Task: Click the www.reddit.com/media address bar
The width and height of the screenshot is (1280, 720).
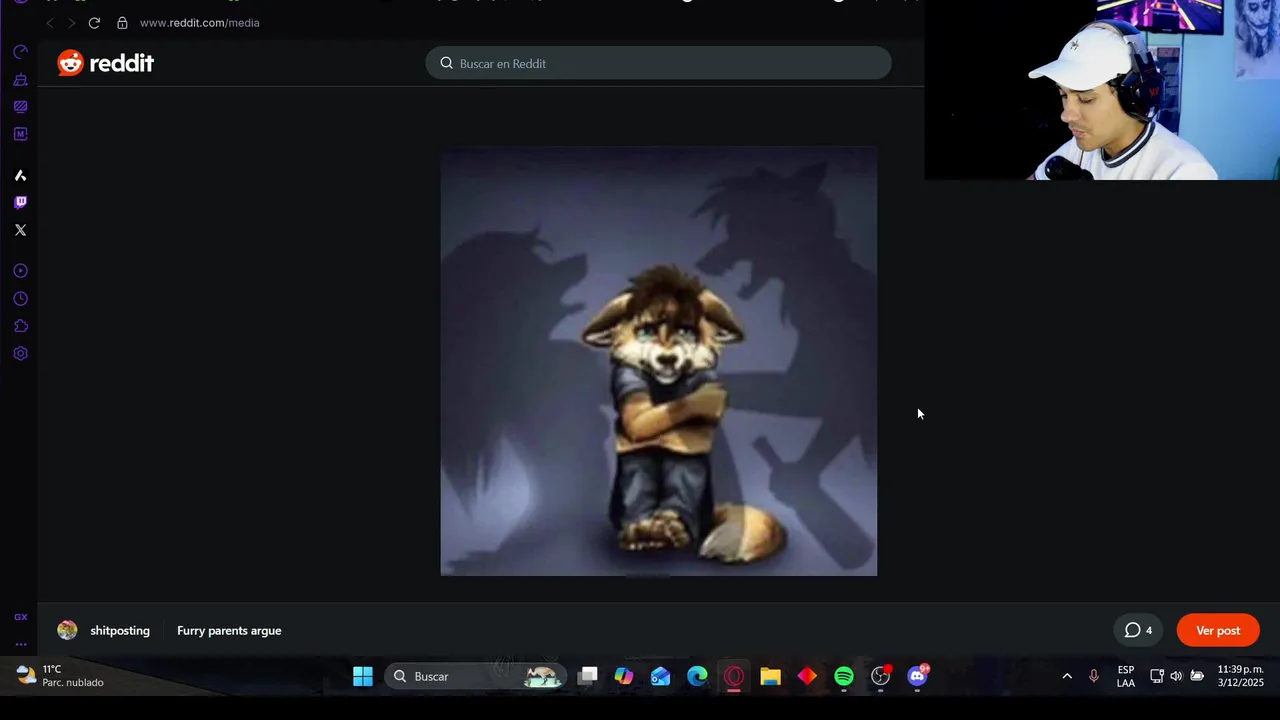Action: [x=200, y=23]
